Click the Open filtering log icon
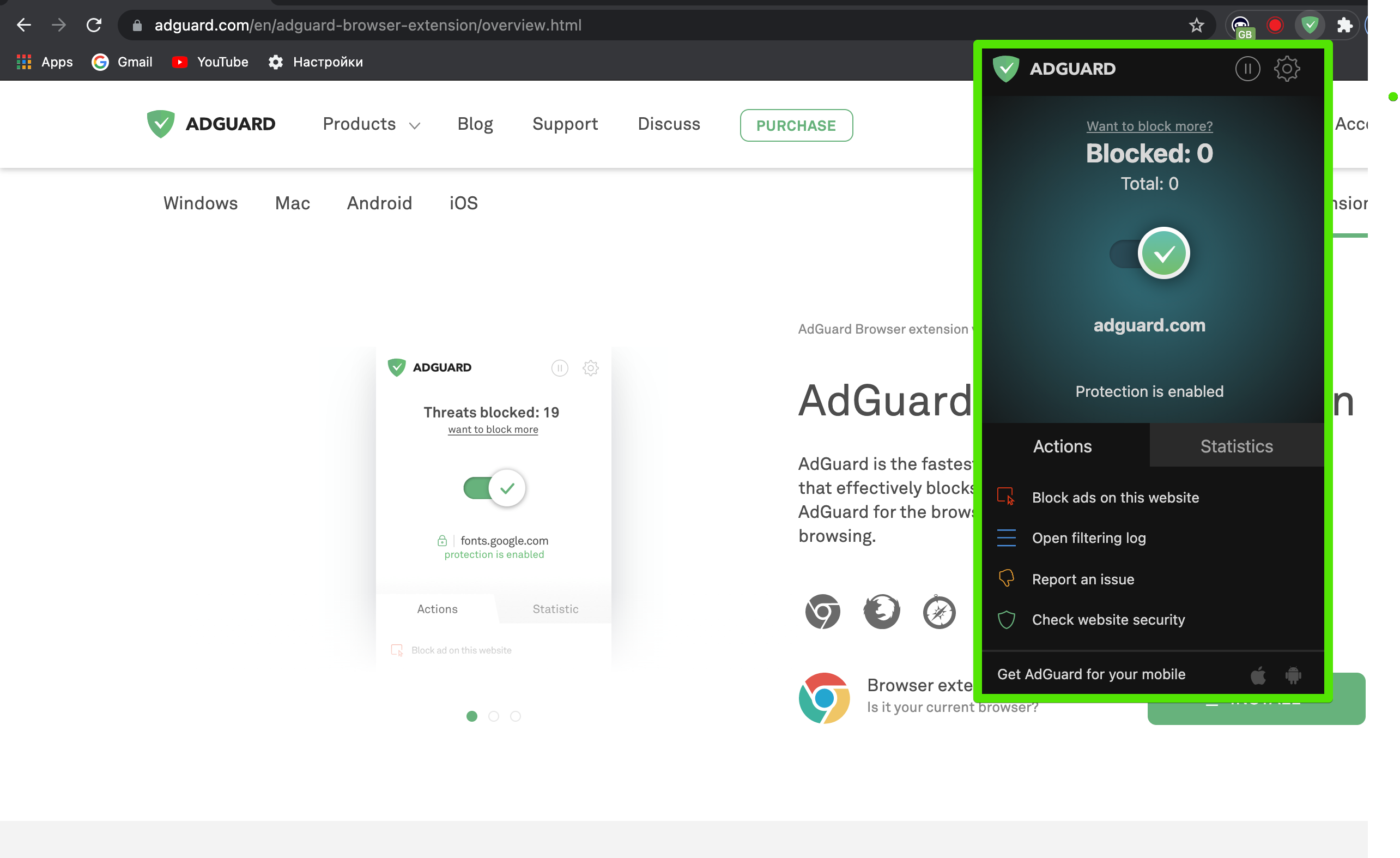 coord(1006,538)
